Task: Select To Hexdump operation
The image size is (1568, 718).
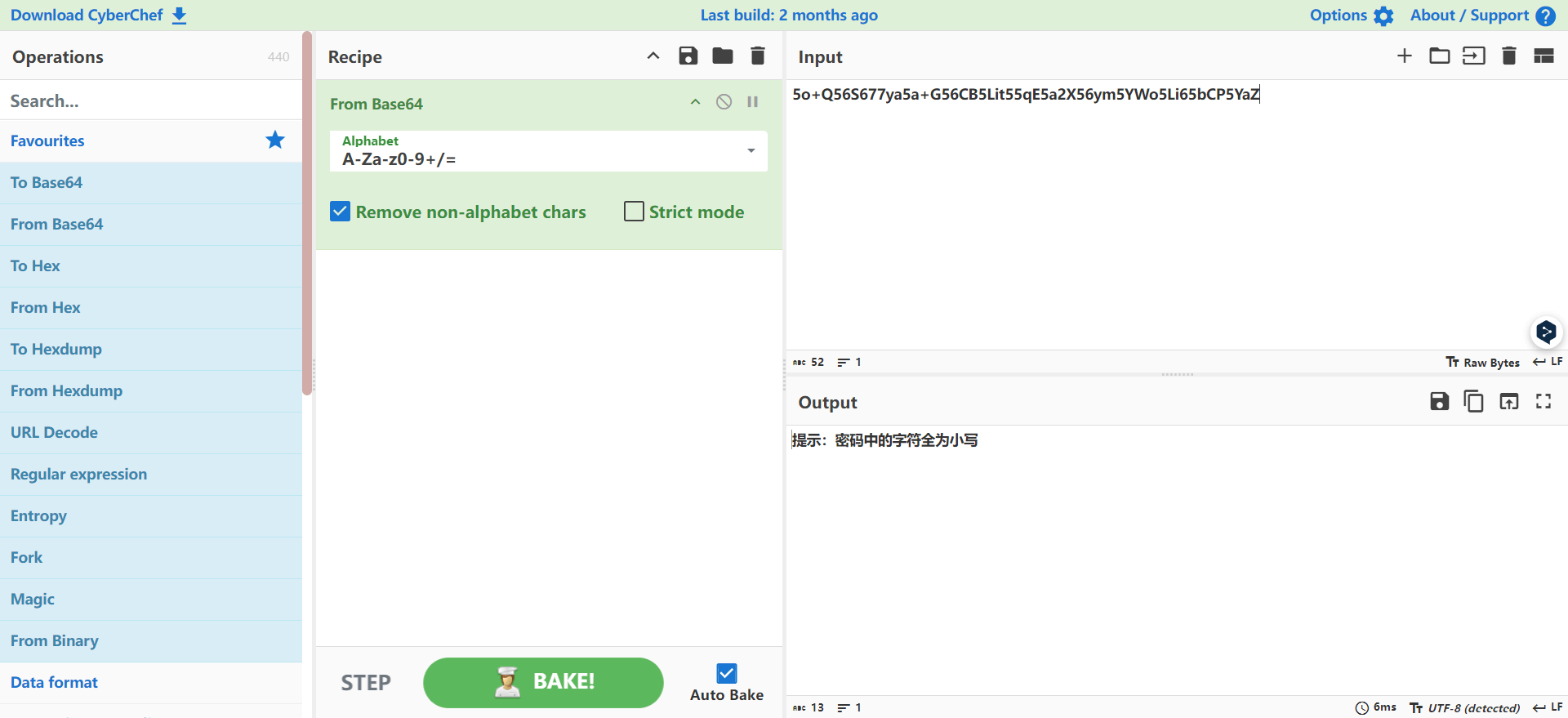Action: 151,349
